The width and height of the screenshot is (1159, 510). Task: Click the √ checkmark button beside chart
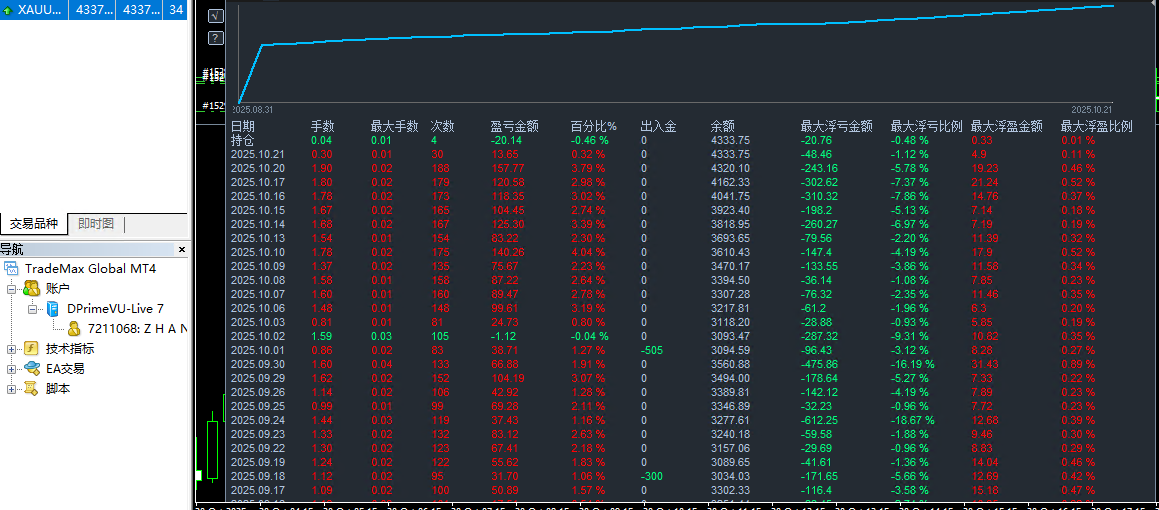pyautogui.click(x=215, y=16)
